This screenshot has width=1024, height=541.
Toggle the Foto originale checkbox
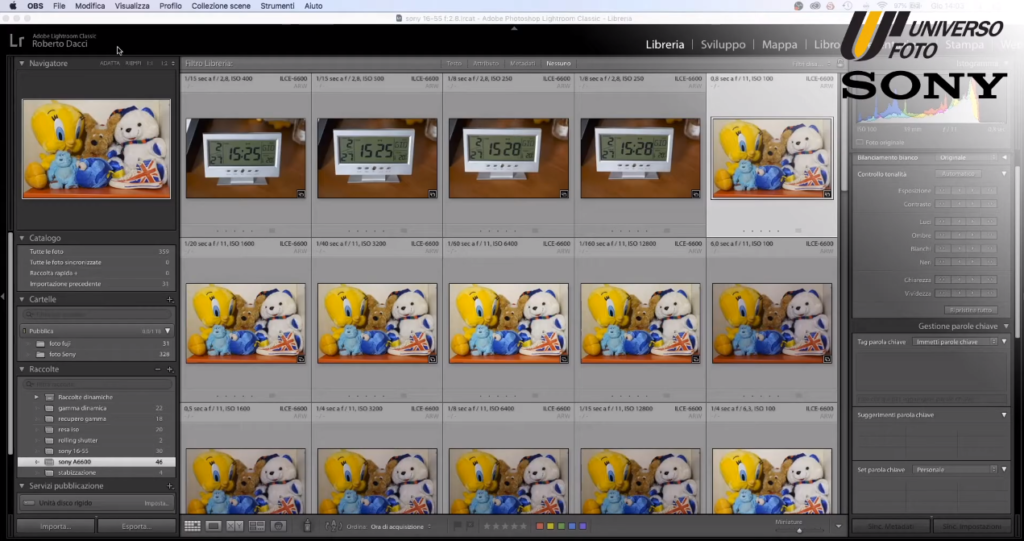pos(859,142)
